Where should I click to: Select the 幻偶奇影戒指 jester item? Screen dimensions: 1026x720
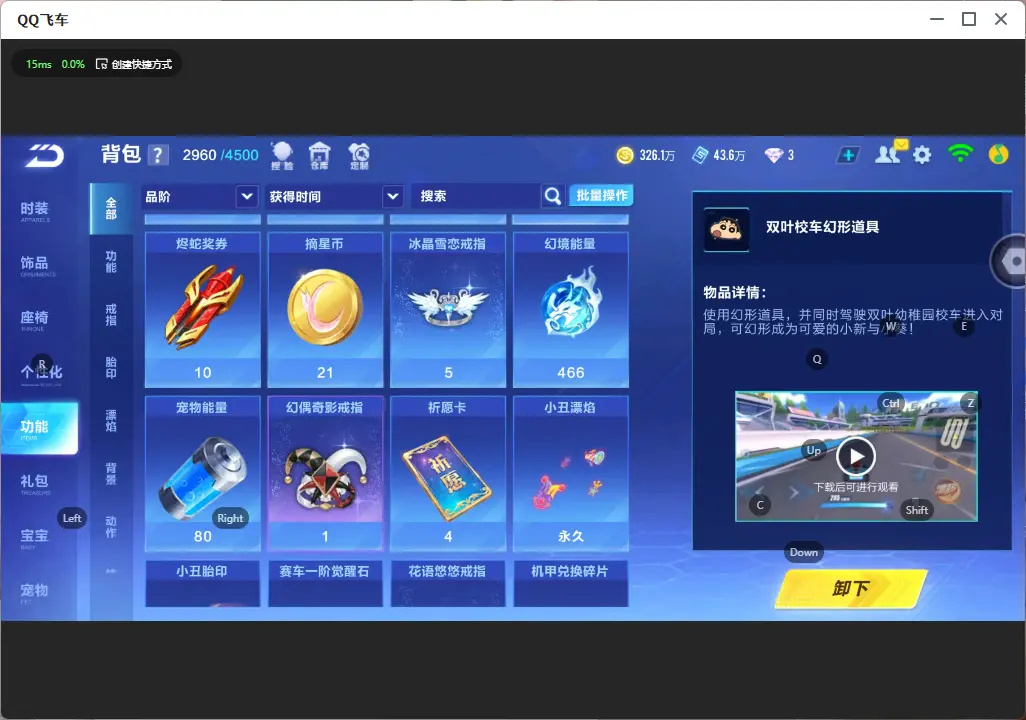325,473
